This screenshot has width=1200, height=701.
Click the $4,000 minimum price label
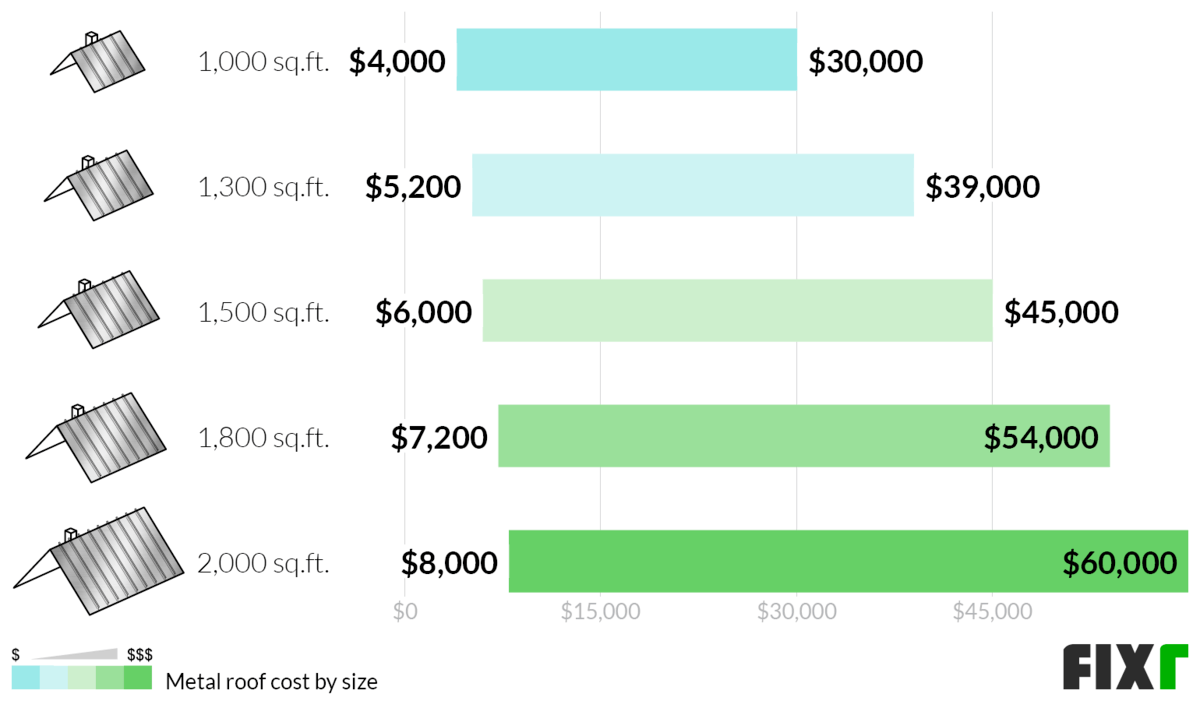[397, 62]
